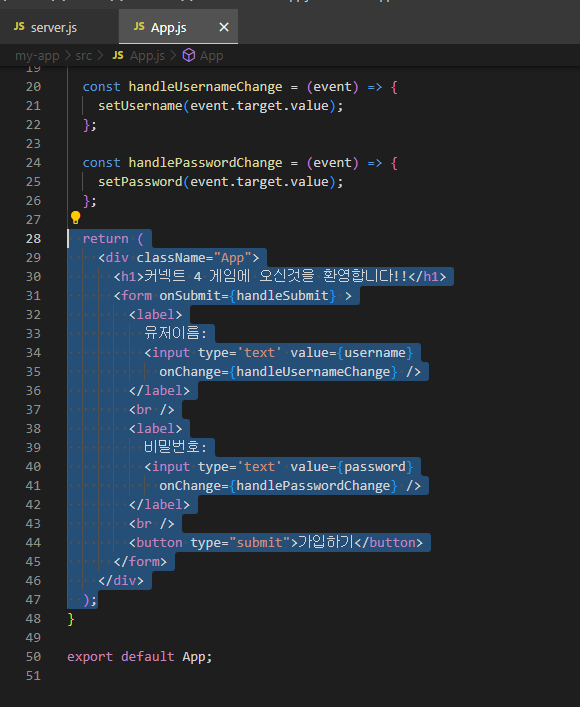Click onChange={handleUsernameChange} on line 35
580x707 pixels.
[x=278, y=372]
